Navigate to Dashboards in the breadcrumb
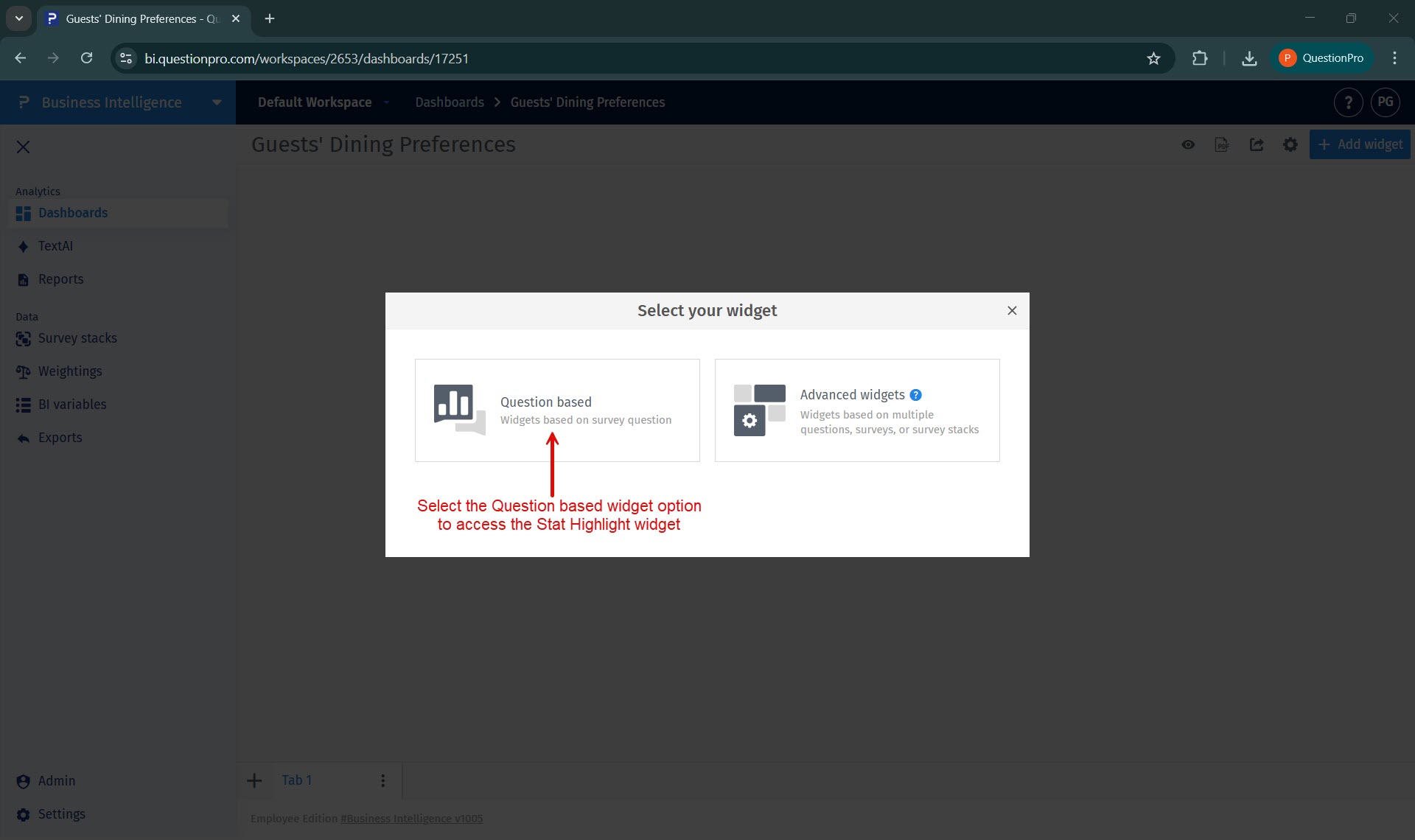The image size is (1415, 840). click(x=449, y=102)
